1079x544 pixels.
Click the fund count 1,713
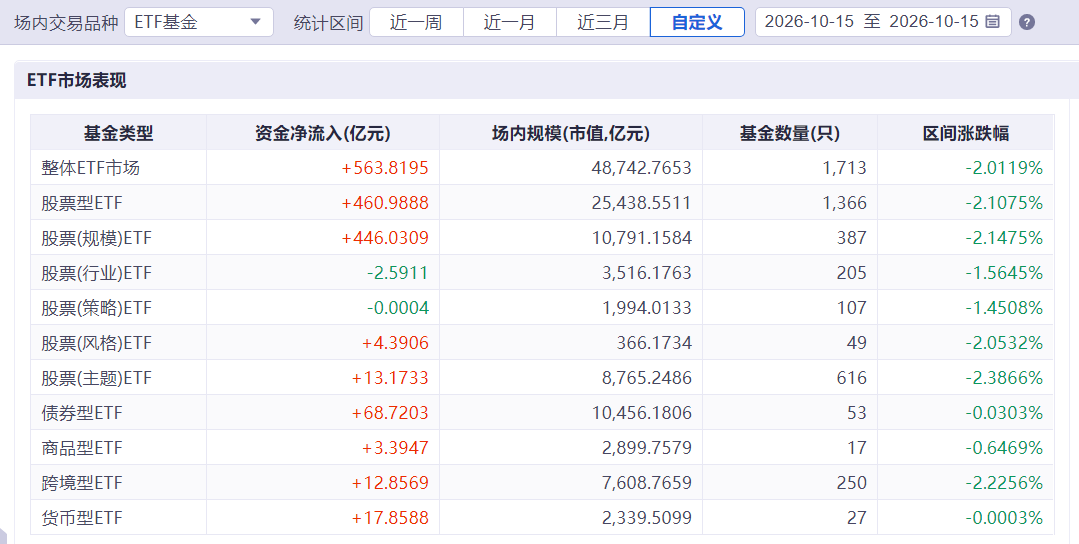pyautogui.click(x=844, y=168)
